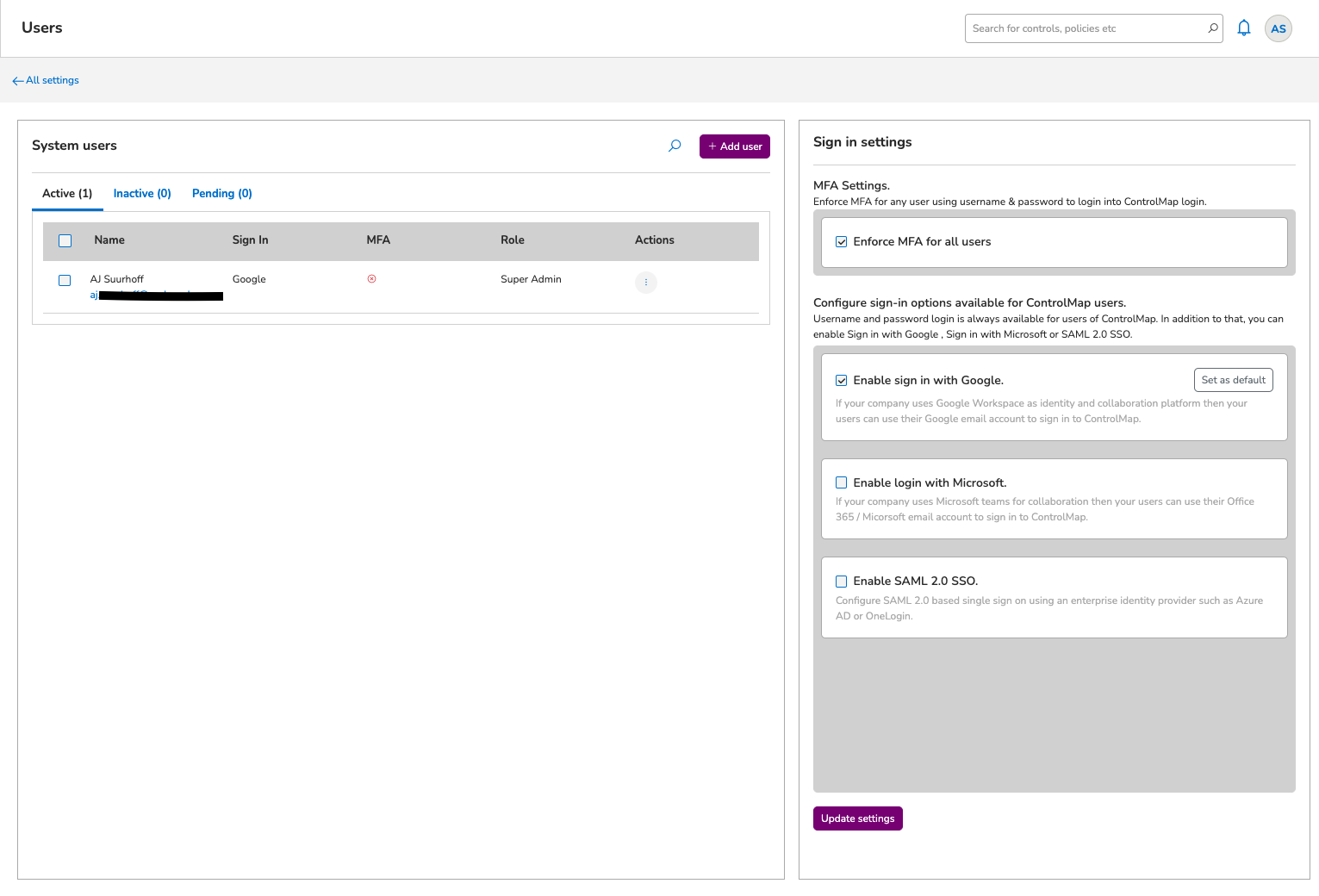Uncheck Enable sign in with Google

842,381
